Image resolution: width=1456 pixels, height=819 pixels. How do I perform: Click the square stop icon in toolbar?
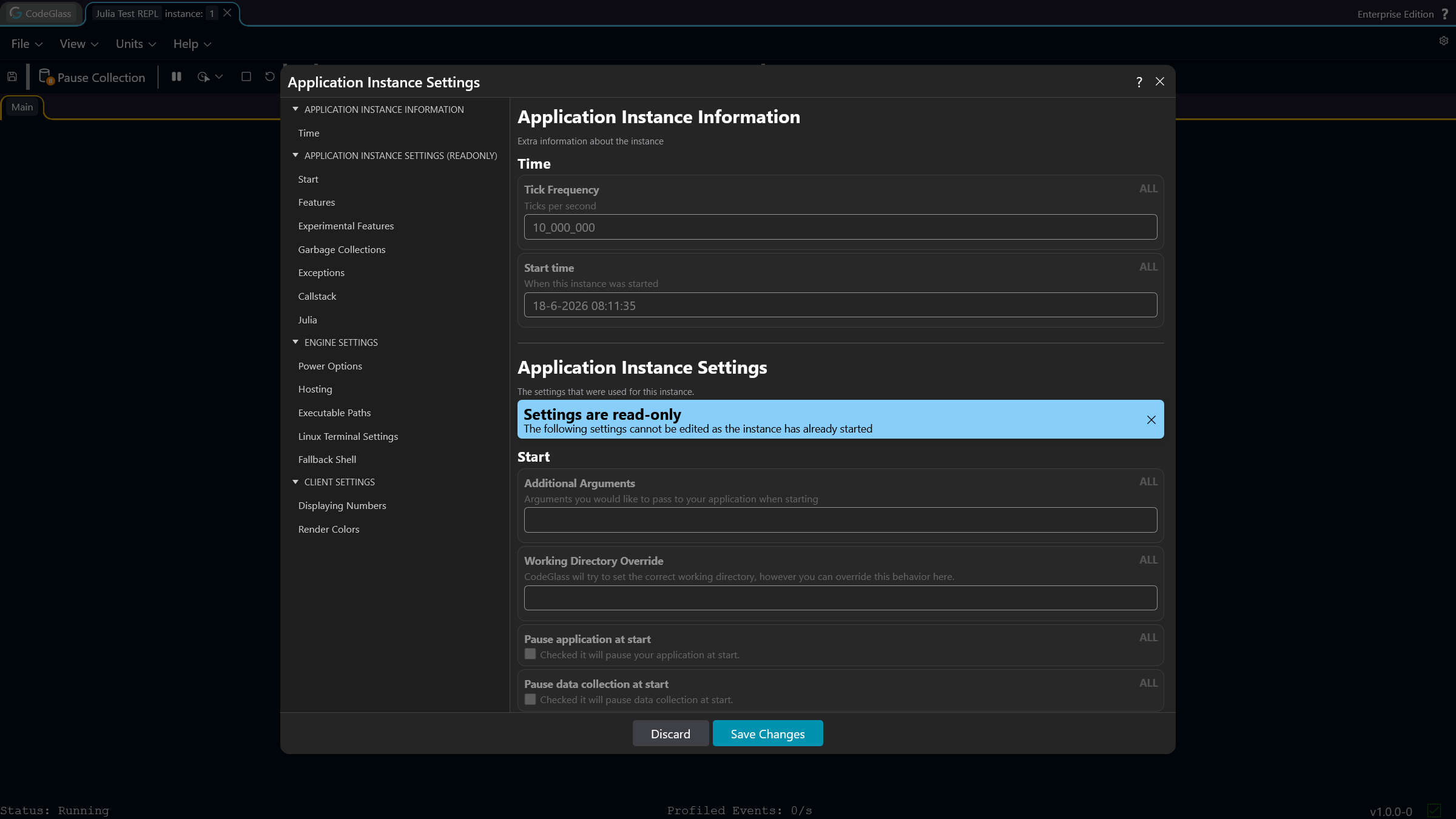point(246,76)
